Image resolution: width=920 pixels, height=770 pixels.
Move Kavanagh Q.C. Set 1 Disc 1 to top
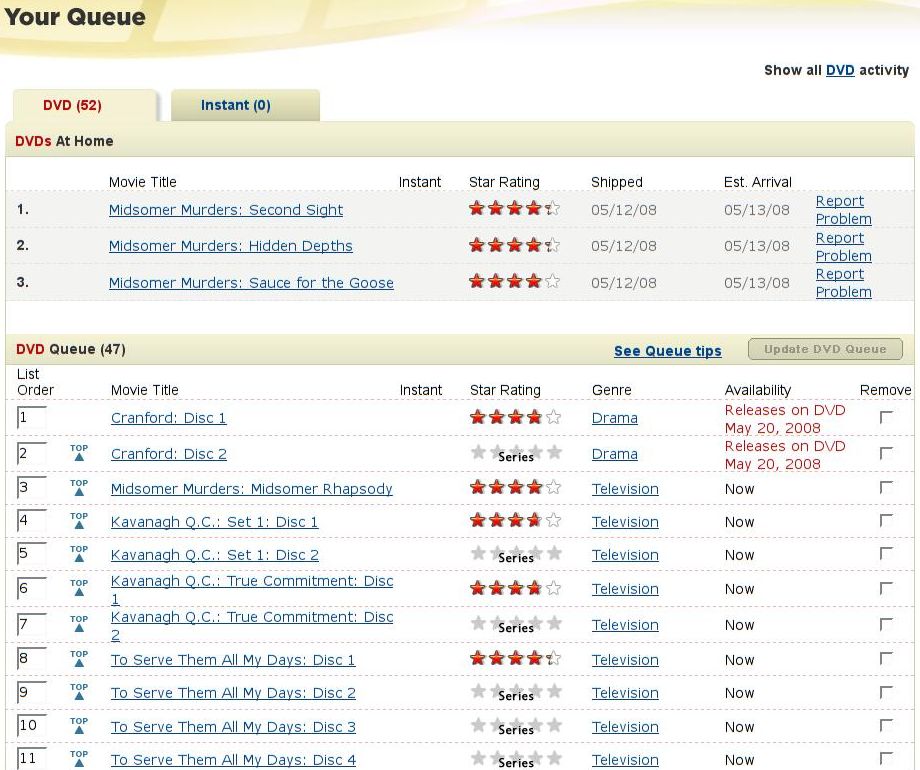[x=79, y=521]
